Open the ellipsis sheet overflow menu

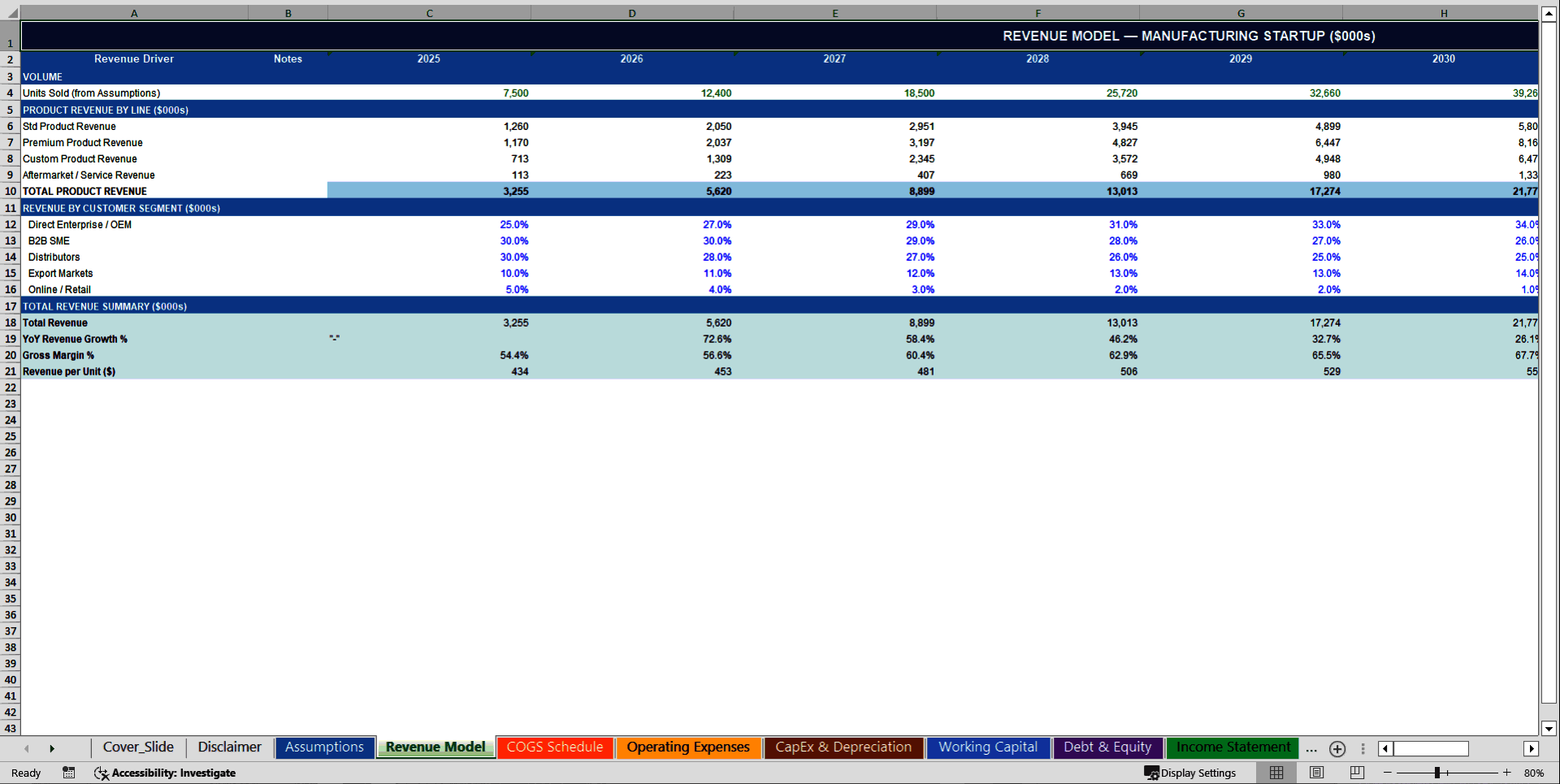(1311, 749)
